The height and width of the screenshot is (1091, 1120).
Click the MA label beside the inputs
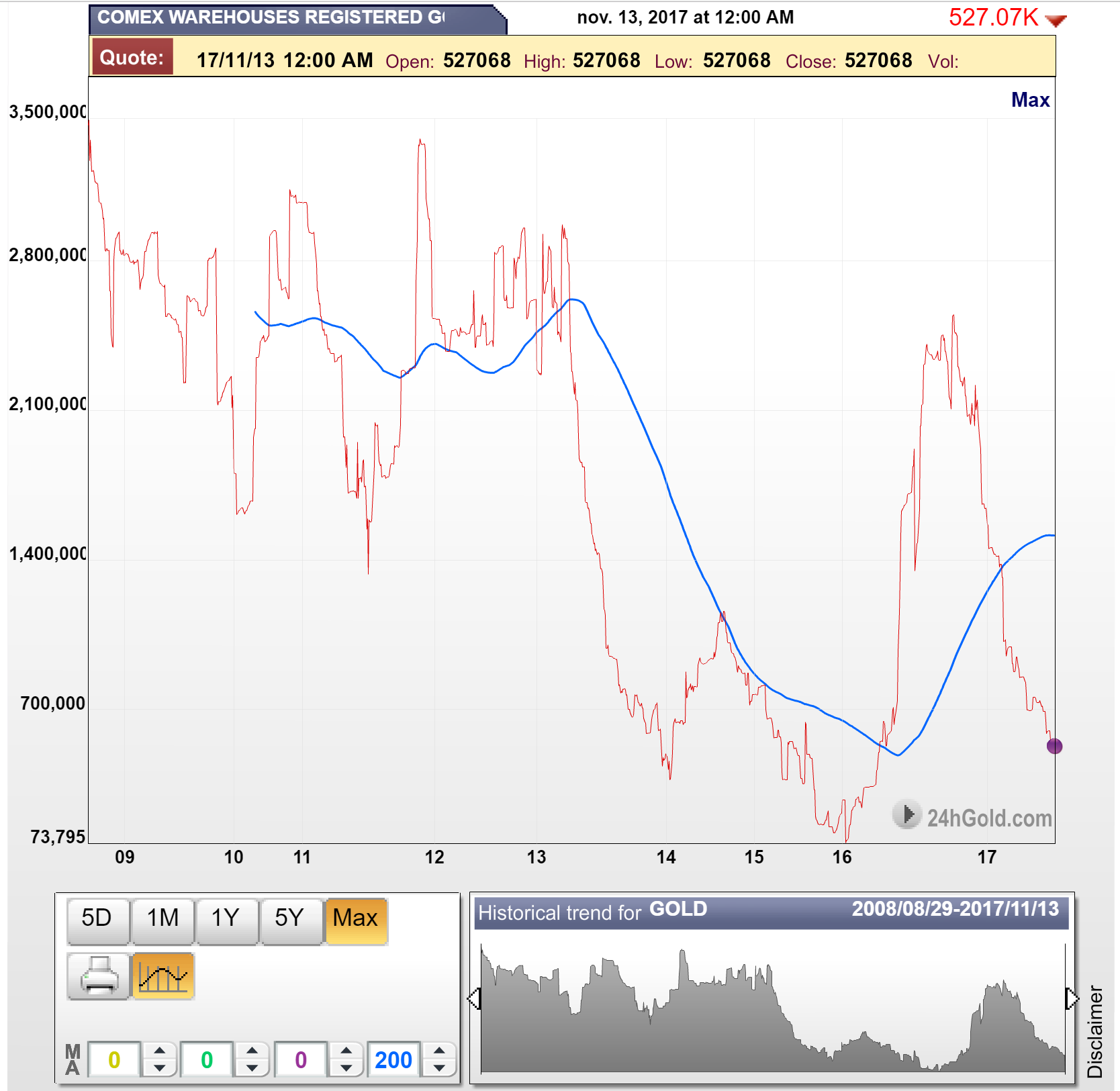coord(73,1059)
